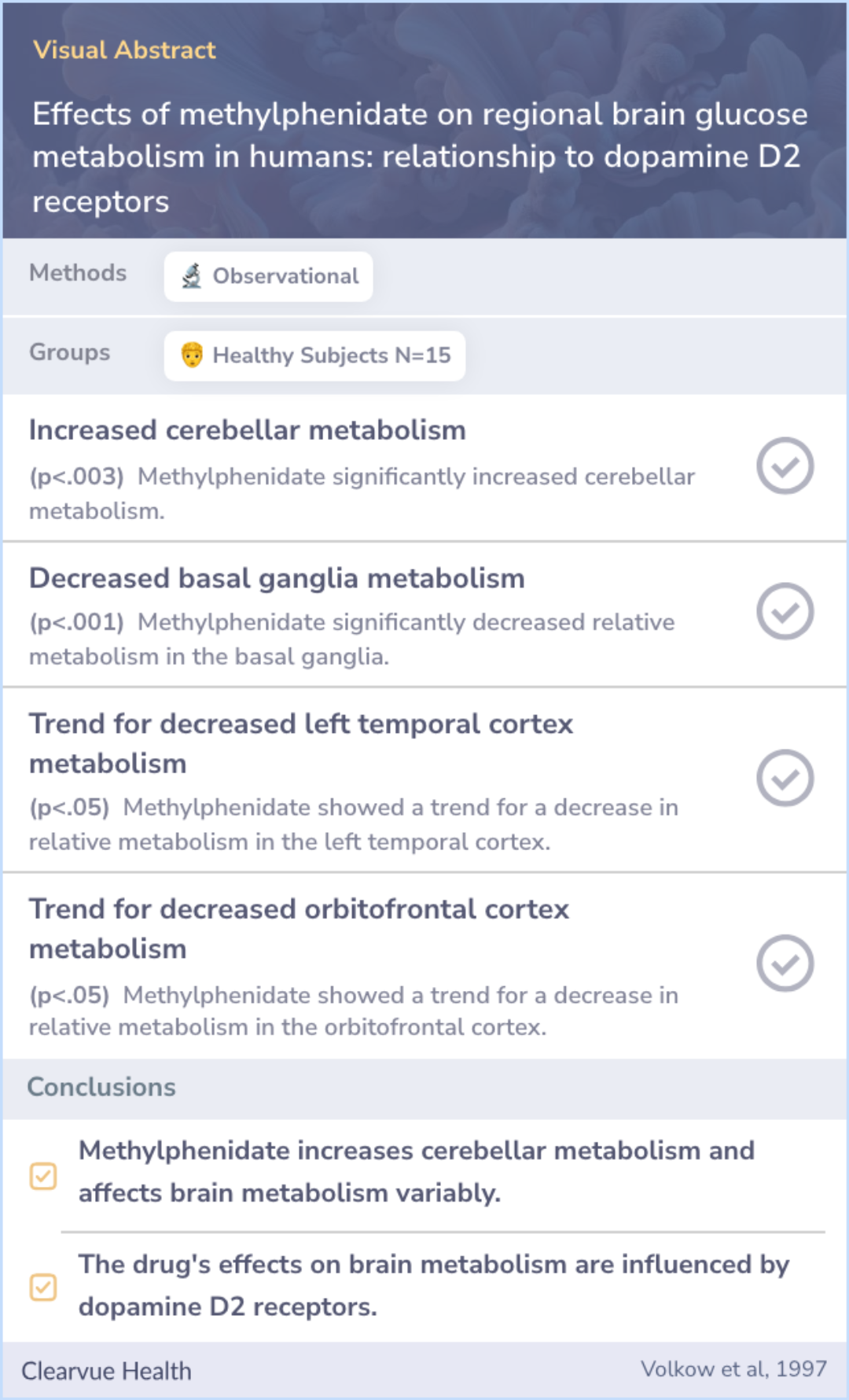
Task: Toggle checkbox for cerebellar metabolism conclusion
Action: pyautogui.click(x=43, y=1177)
